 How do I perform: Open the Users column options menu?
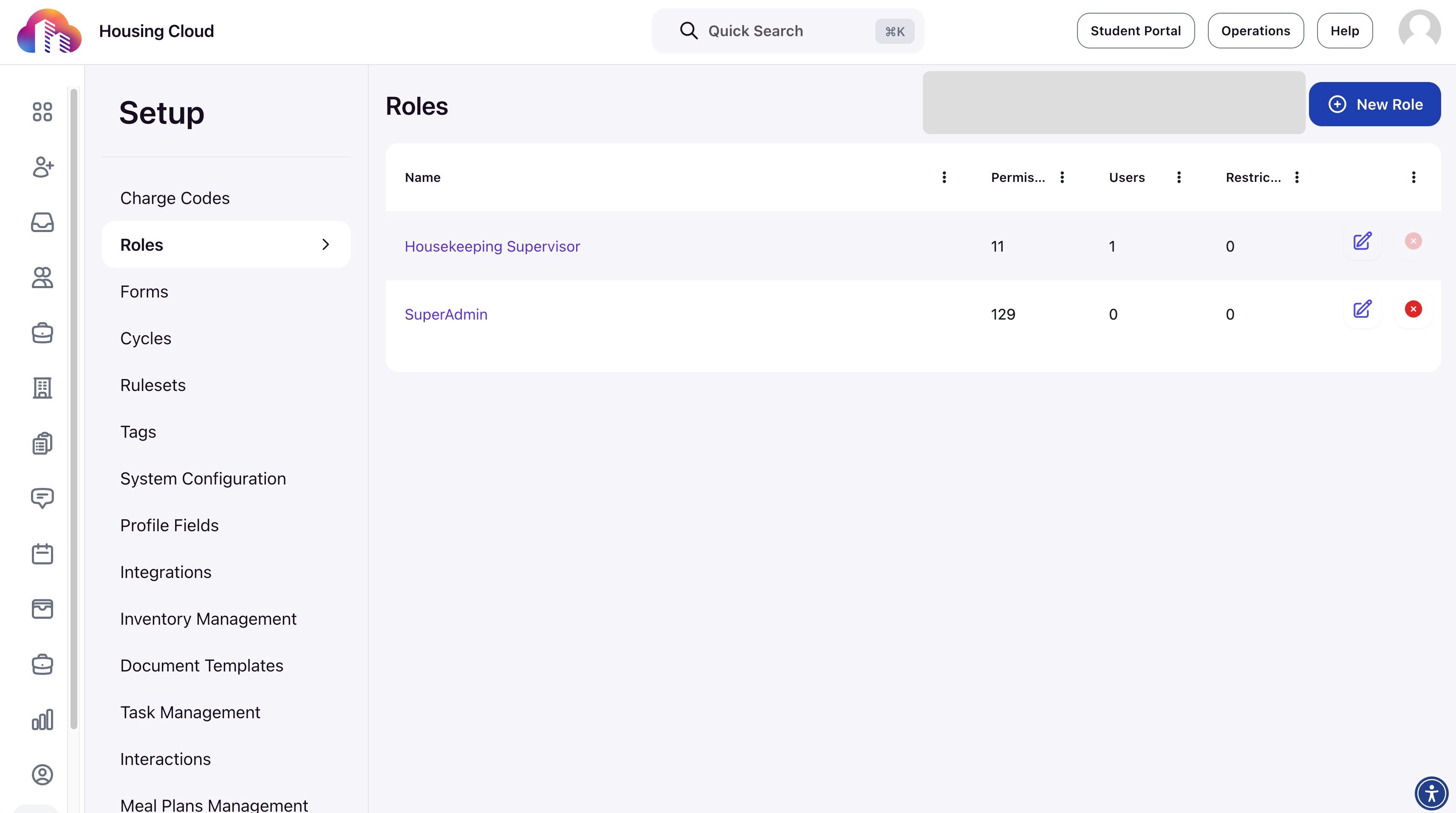[x=1179, y=178]
